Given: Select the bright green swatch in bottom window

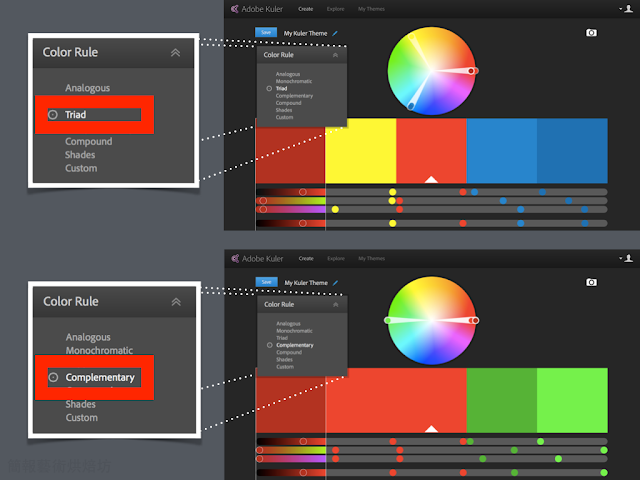Looking at the screenshot, I should point(572,400).
